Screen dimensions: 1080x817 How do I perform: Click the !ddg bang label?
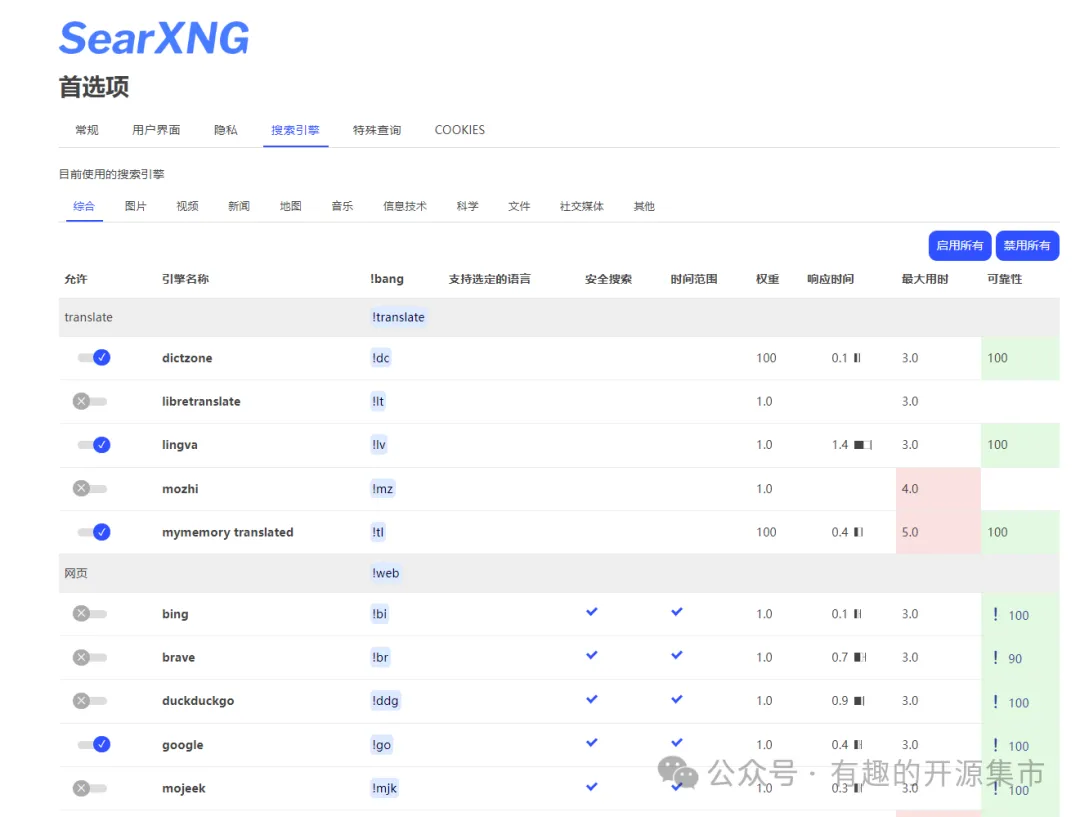(385, 701)
